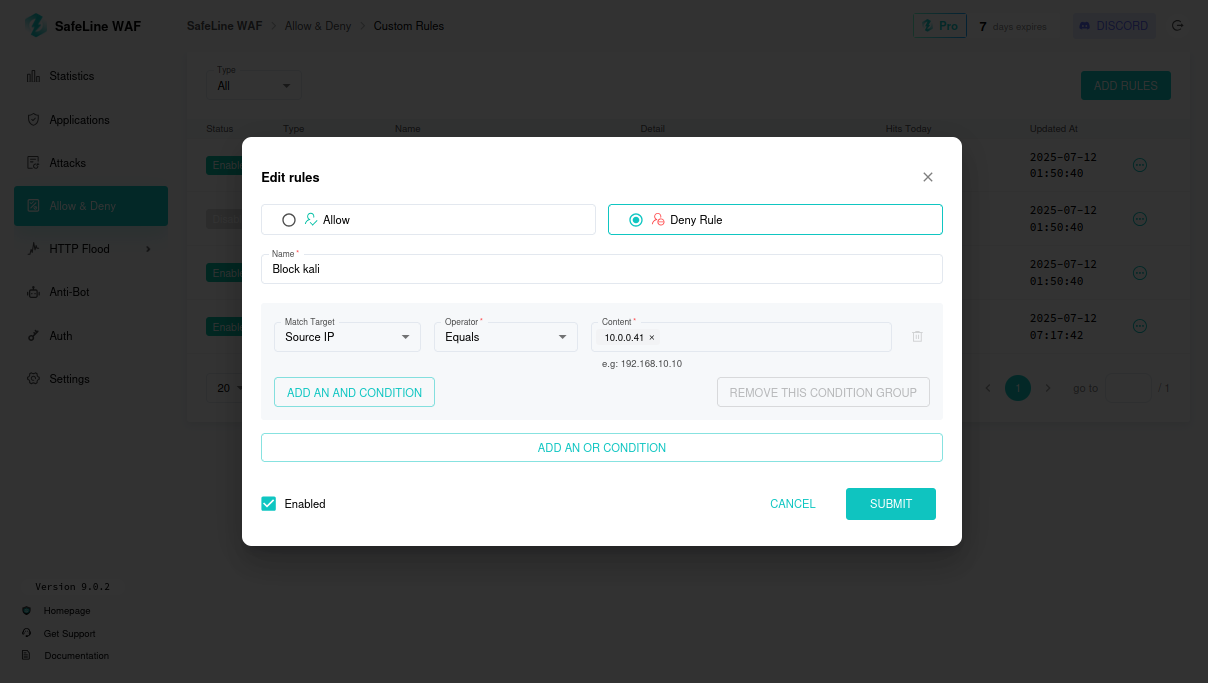Open the Operator Equals dropdown
This screenshot has height=683, width=1208.
[507, 337]
